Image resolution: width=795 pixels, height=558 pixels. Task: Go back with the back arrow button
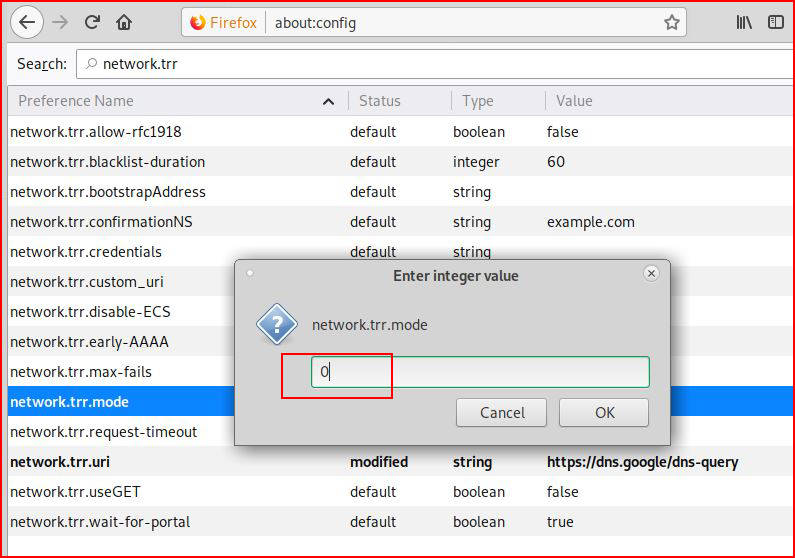(x=27, y=22)
